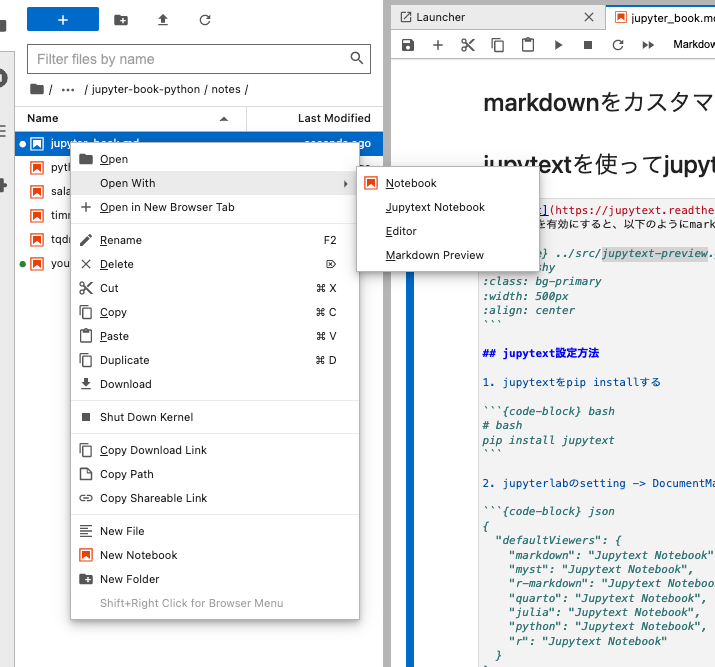This screenshot has height=667, width=715.
Task: Choose Paste in the context menu
Action: (215, 336)
